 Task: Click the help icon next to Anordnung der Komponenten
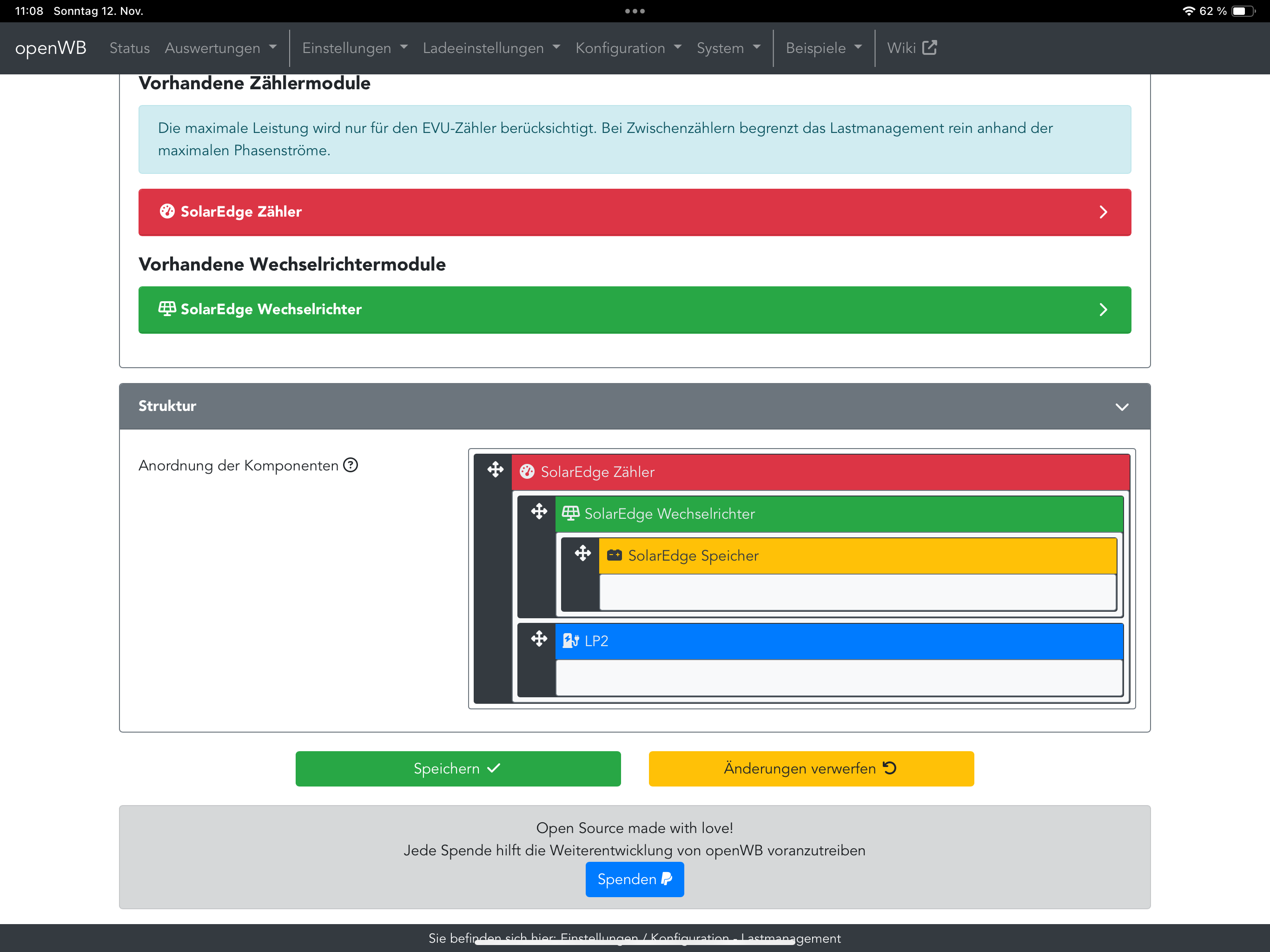(x=350, y=465)
